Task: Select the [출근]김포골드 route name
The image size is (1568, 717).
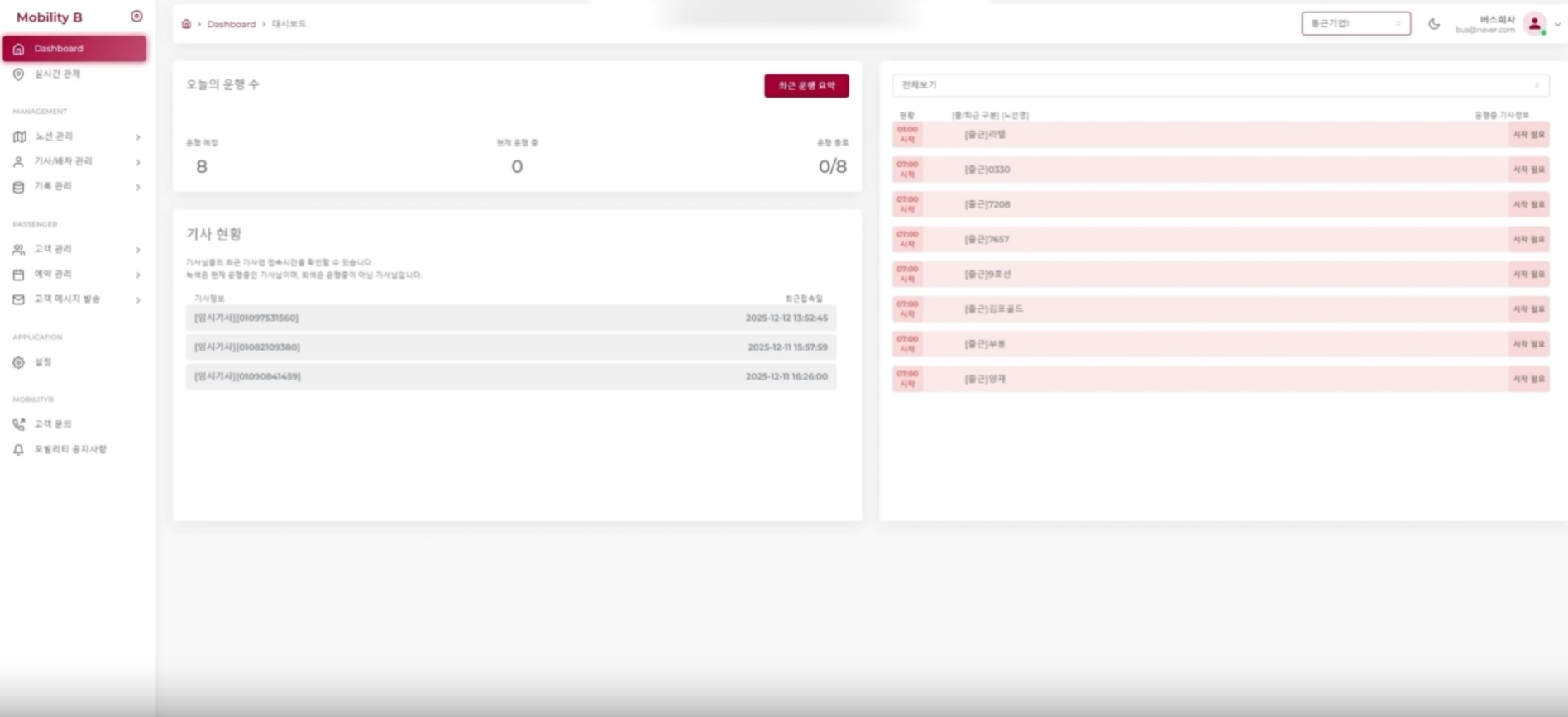Action: [x=994, y=309]
